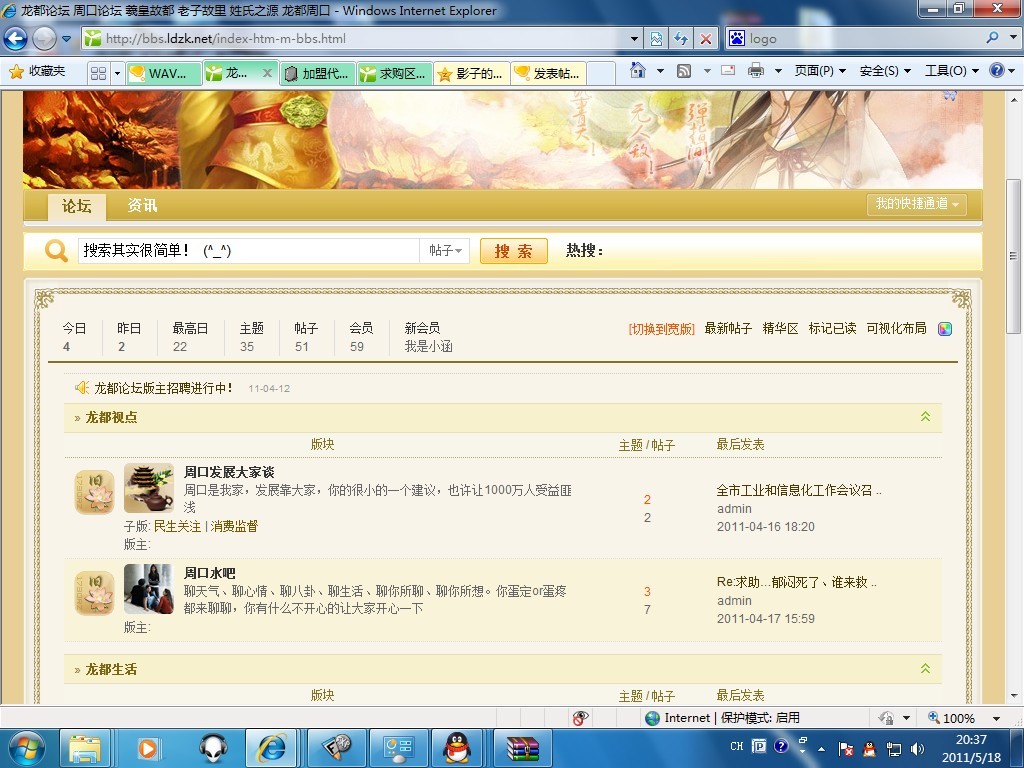Switch to the 求购区... tab

click(x=395, y=74)
